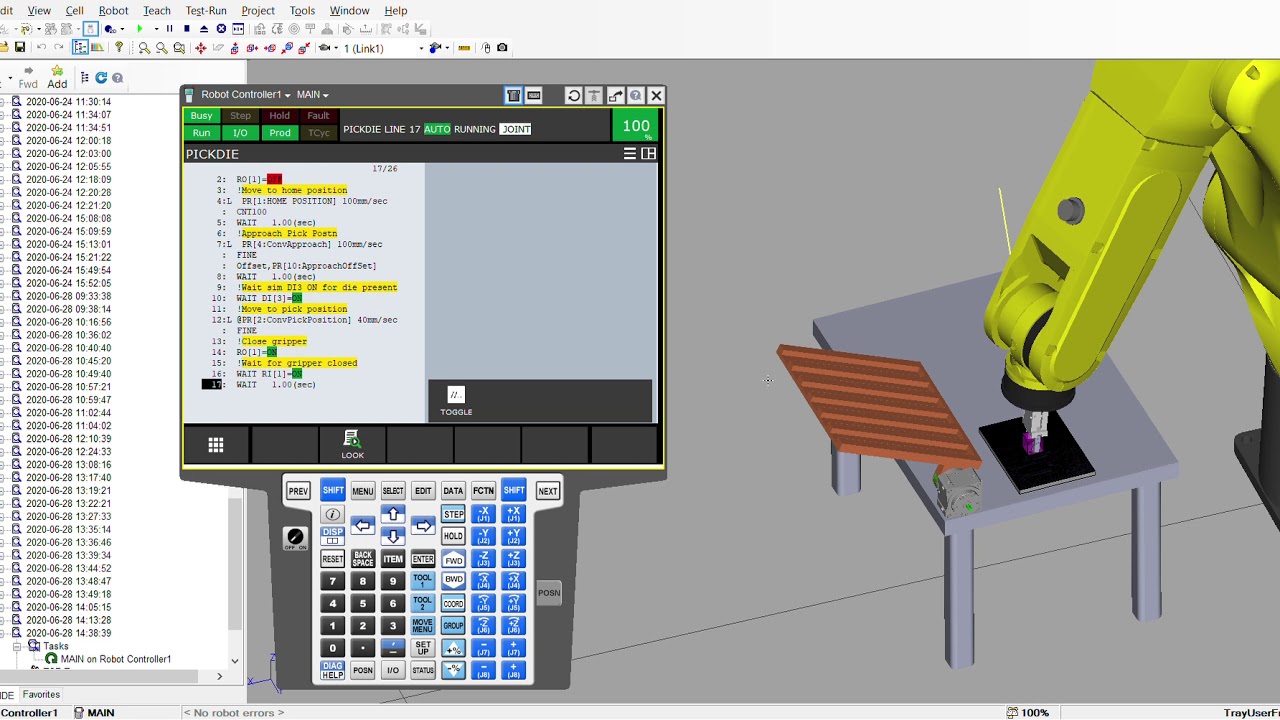Open the Robot Controller1 dropdown
Viewport: 1280px width, 720px height.
click(246, 95)
